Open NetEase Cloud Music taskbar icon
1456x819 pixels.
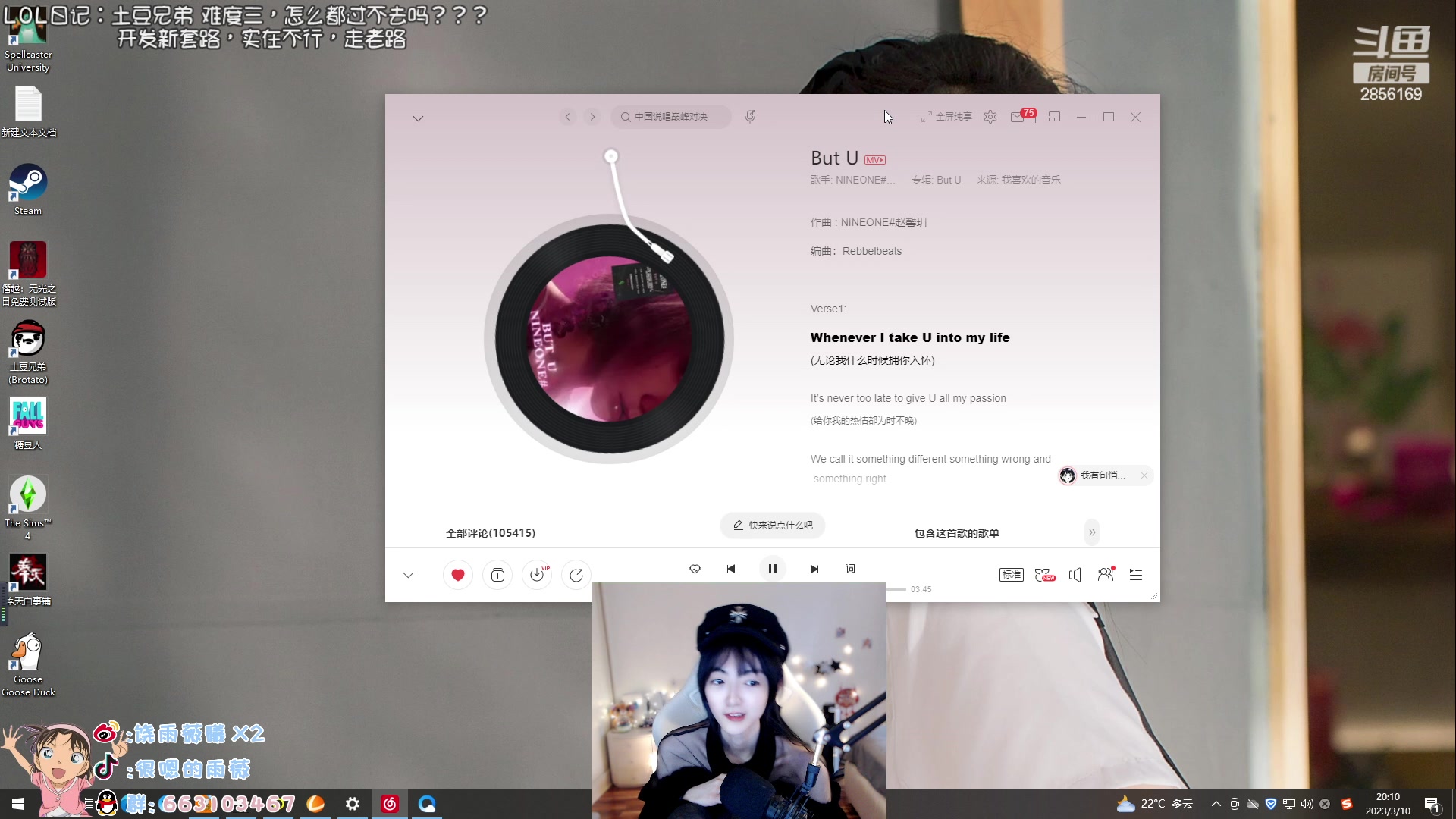[389, 804]
